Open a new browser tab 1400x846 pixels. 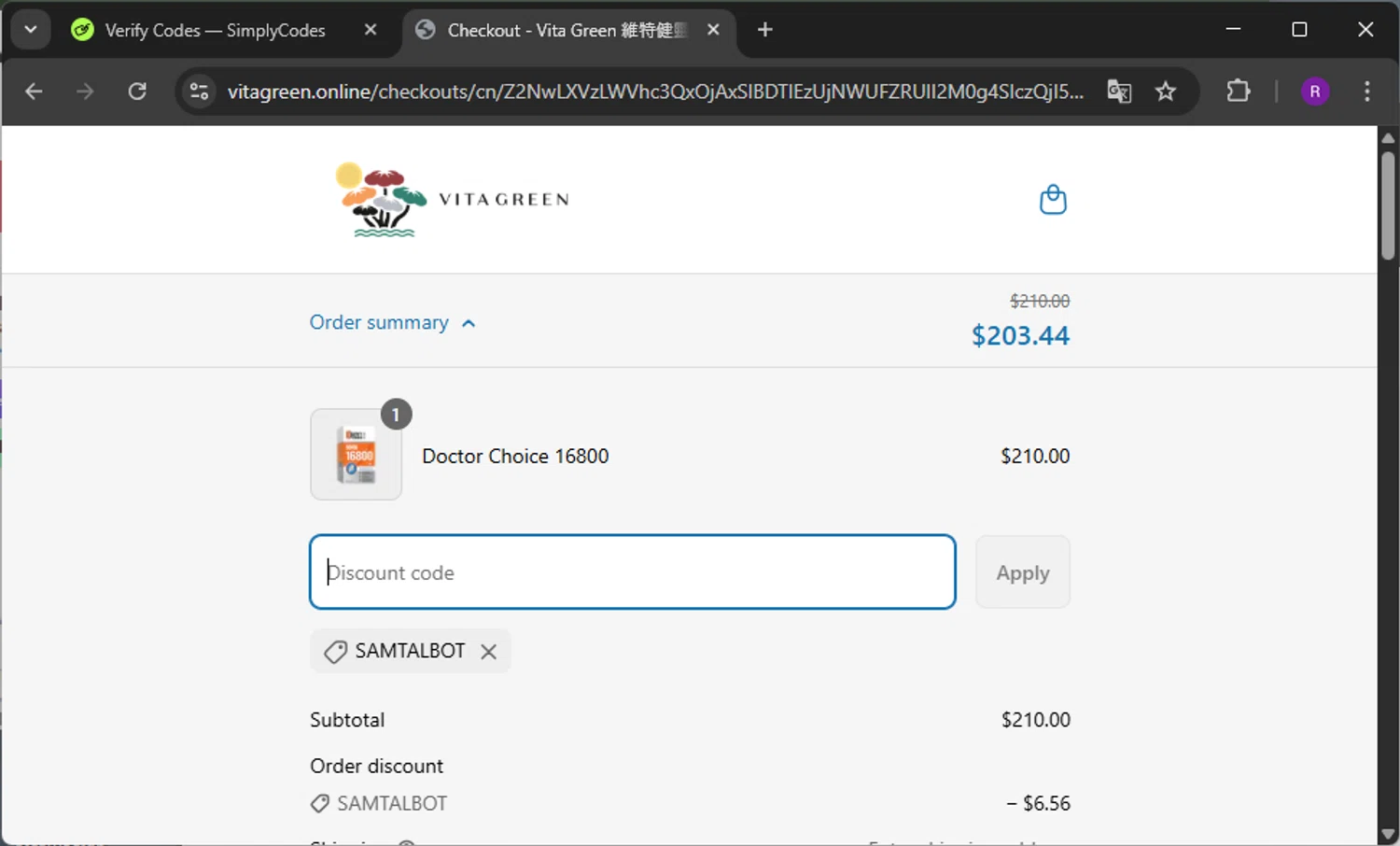click(765, 30)
